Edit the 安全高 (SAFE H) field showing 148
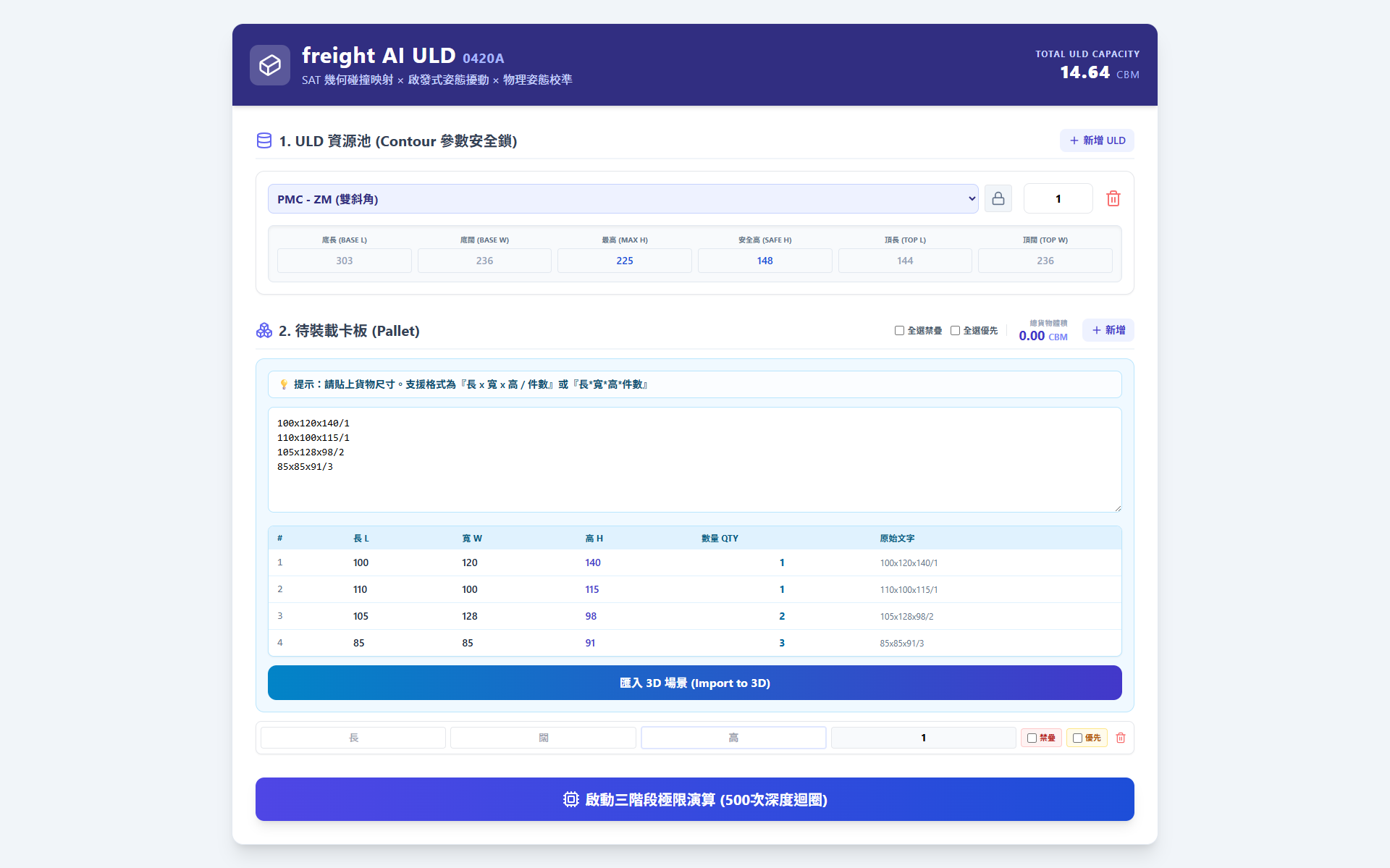The width and height of the screenshot is (1390, 868). 764,261
